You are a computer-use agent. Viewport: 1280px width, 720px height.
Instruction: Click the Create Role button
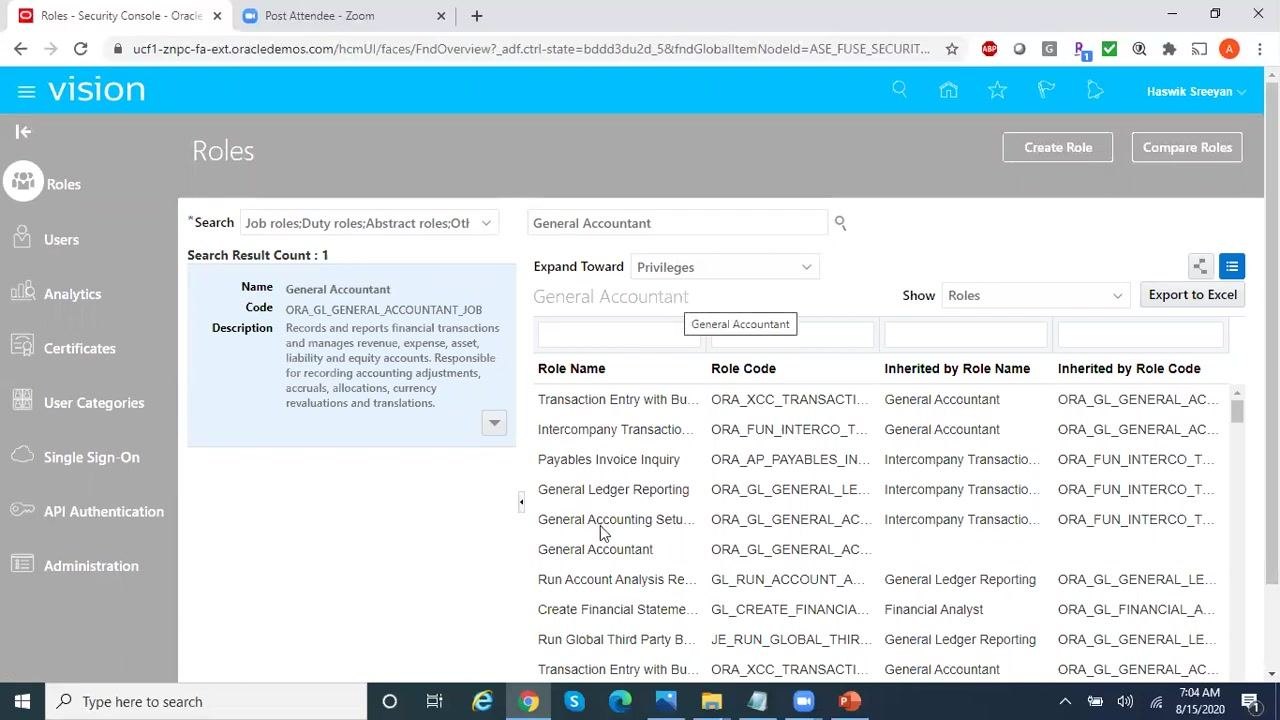click(1058, 147)
